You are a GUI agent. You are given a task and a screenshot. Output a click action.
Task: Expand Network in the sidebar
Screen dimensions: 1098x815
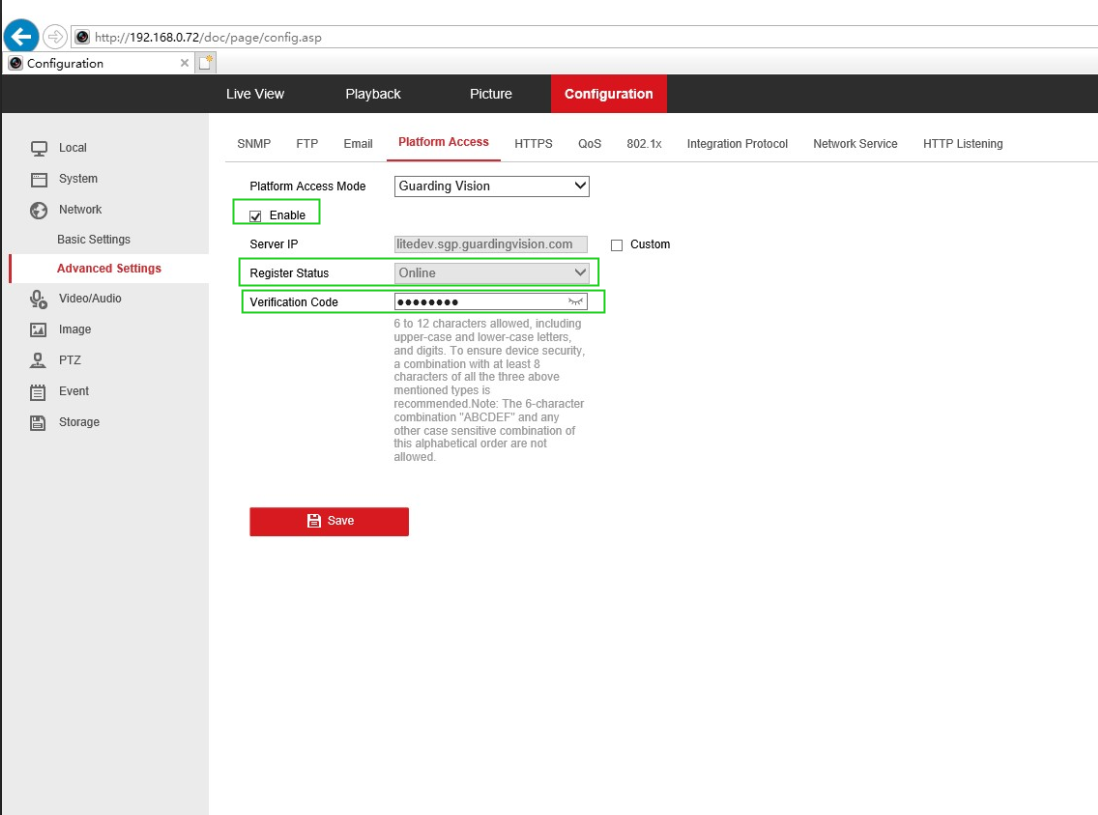click(81, 209)
